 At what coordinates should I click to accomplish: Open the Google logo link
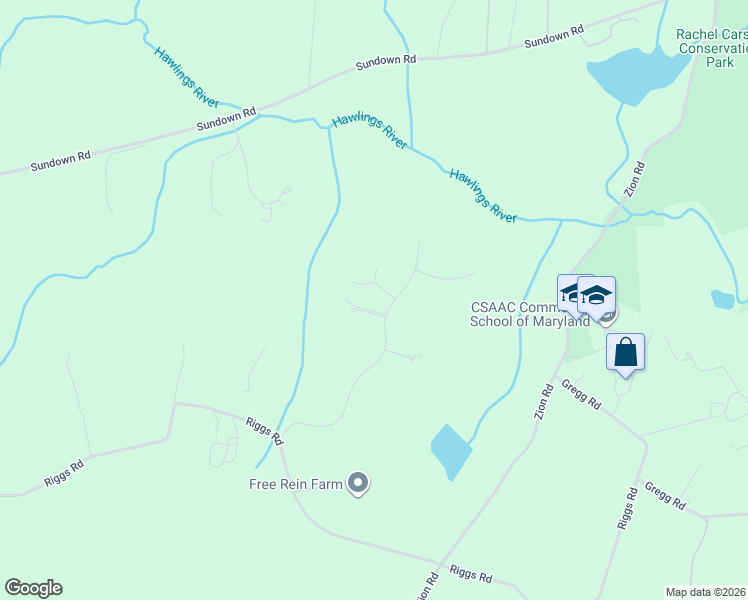click(x=33, y=588)
